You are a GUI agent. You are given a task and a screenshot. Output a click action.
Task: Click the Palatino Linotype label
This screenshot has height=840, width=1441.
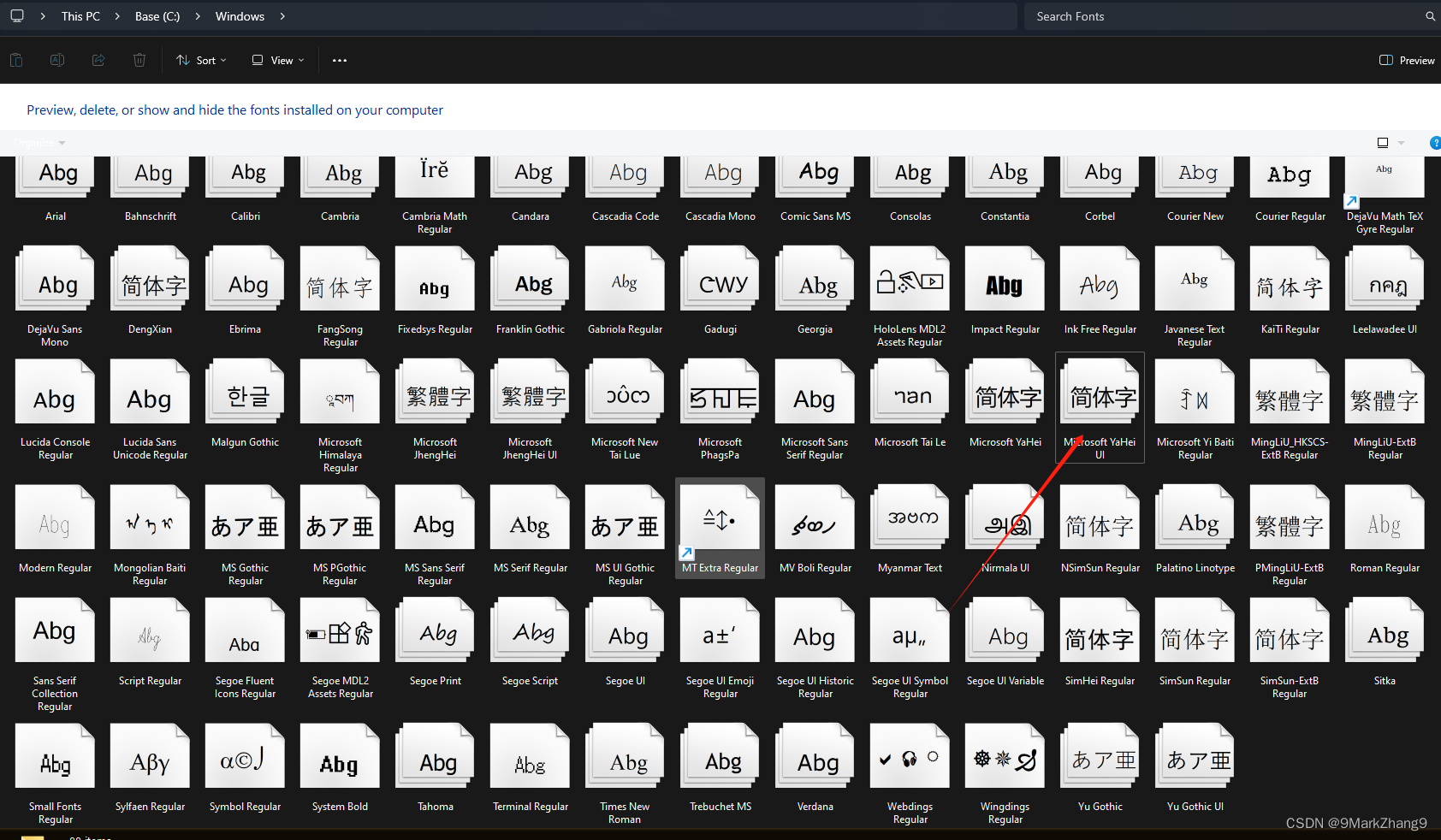[1195, 568]
